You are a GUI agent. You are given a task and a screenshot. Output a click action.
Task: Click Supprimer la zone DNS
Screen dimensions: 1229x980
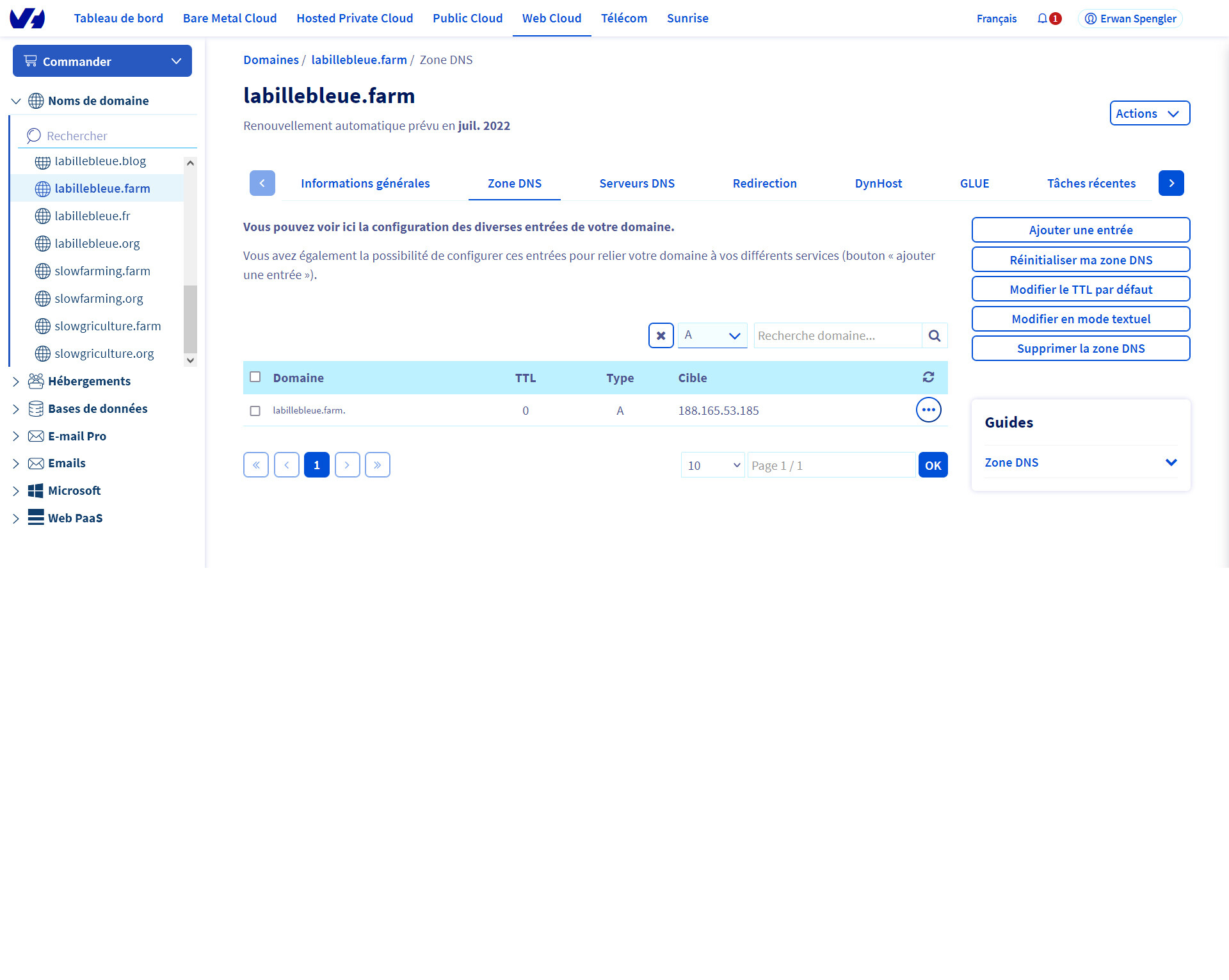(x=1081, y=348)
